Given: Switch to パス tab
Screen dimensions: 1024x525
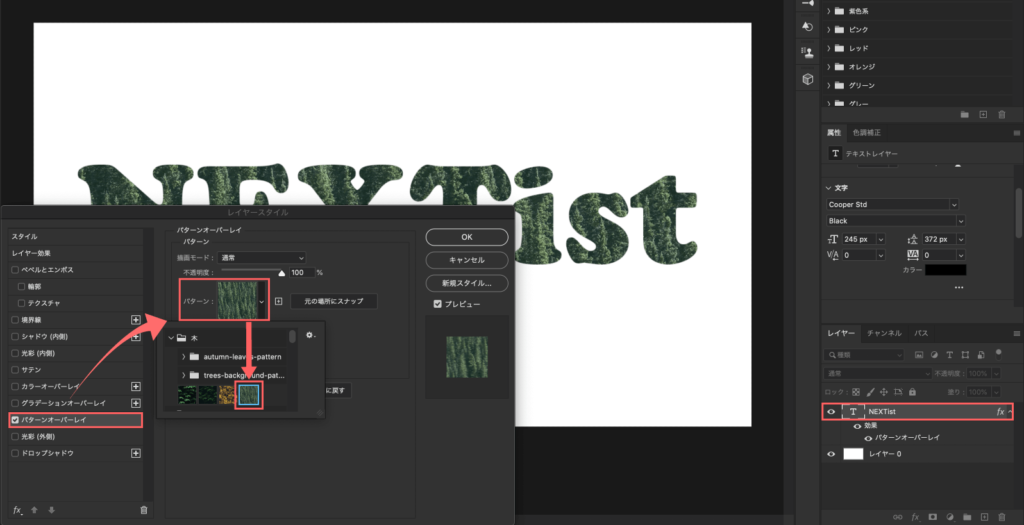Looking at the screenshot, I should pos(921,333).
